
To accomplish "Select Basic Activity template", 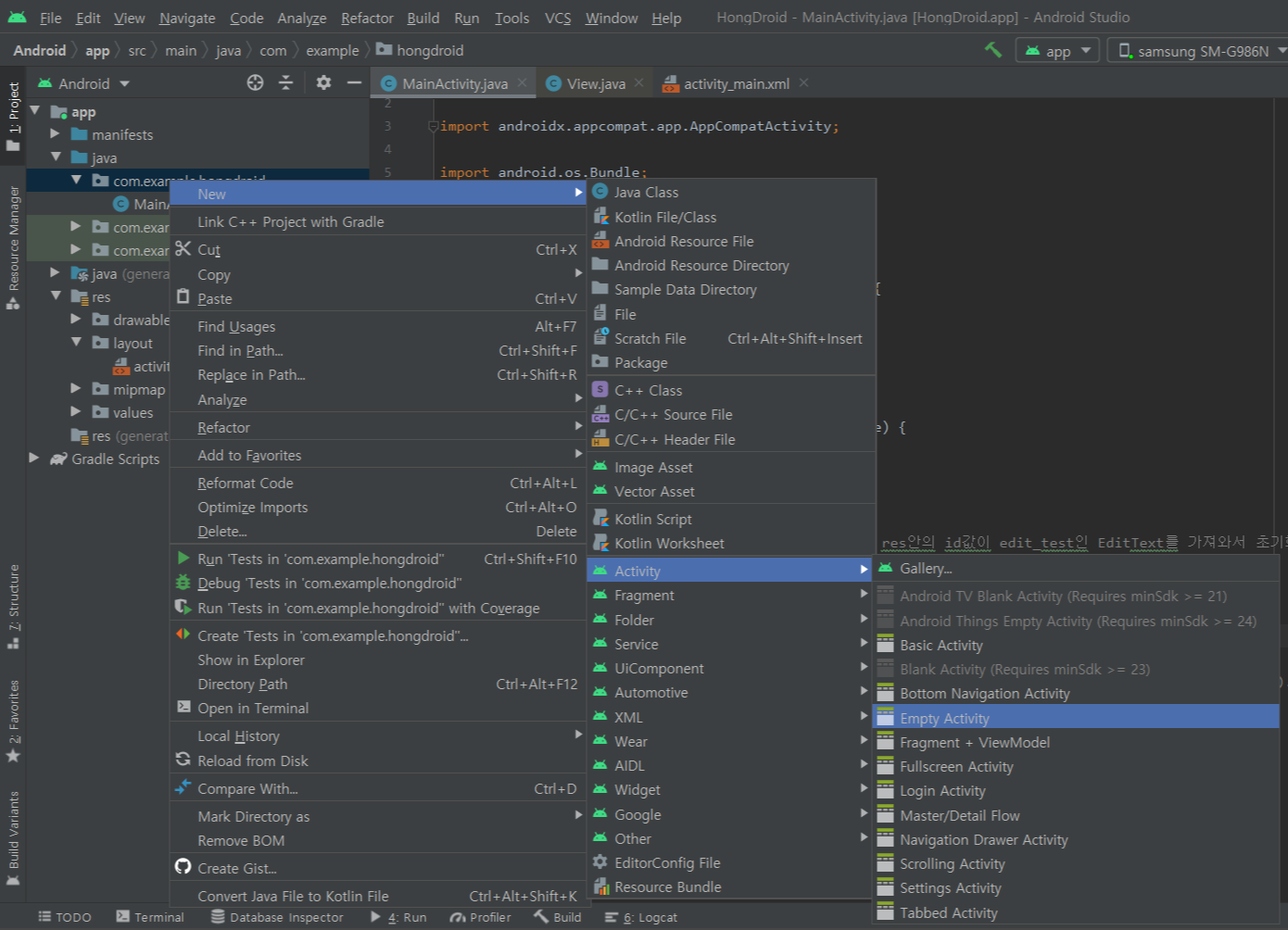I will 1076,645.
